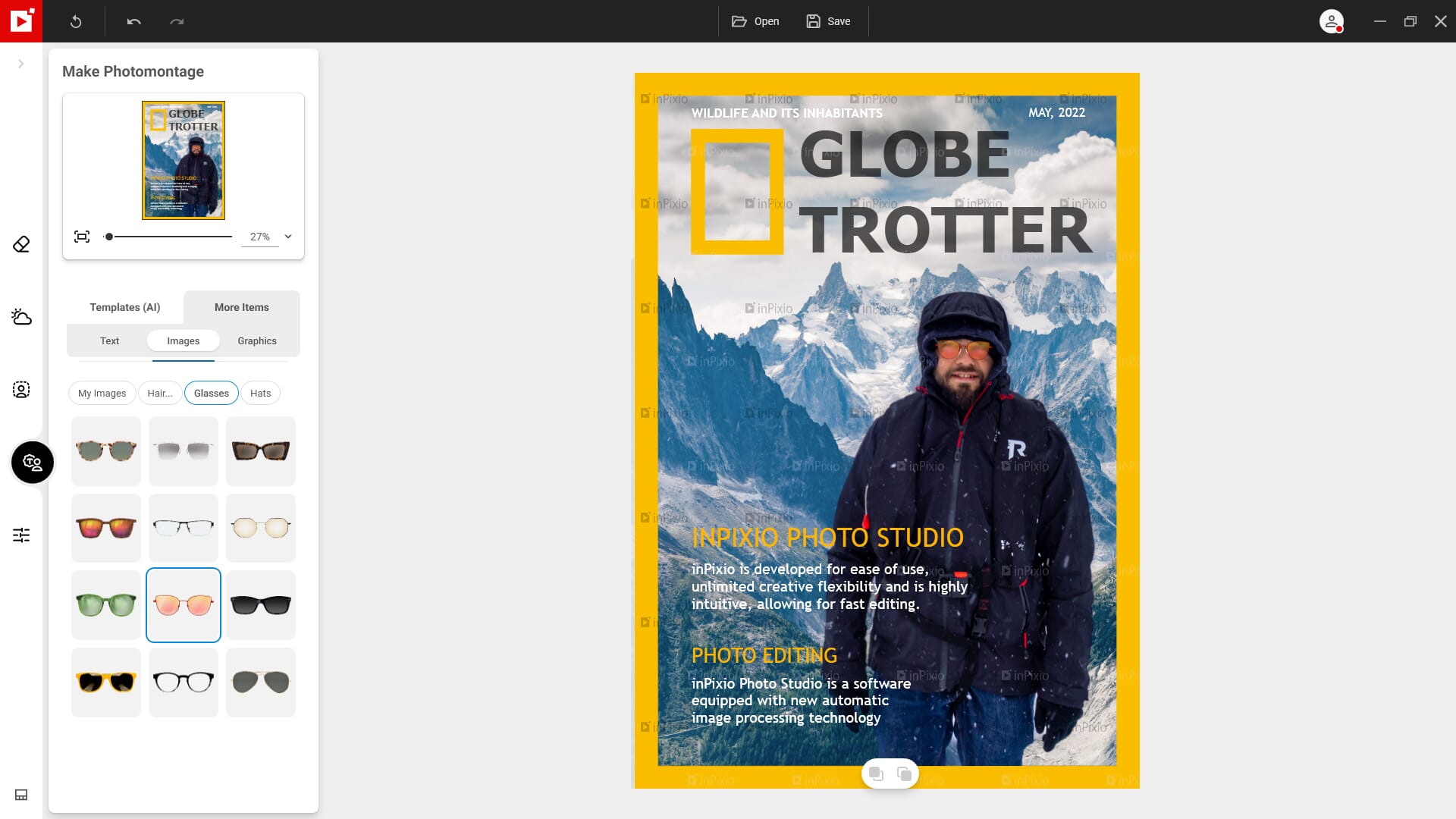Select the TROTTER title text on canvas
The height and width of the screenshot is (819, 1456).
pyautogui.click(x=946, y=231)
